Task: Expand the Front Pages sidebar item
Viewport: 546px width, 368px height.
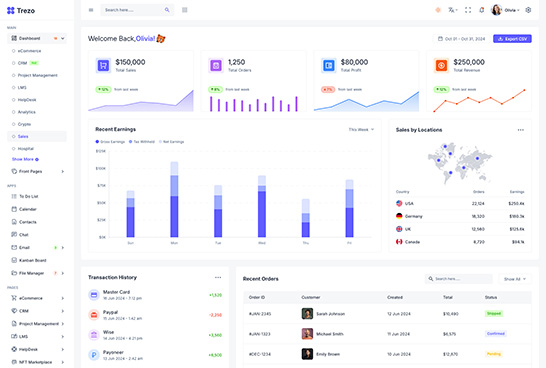Action: (x=37, y=171)
